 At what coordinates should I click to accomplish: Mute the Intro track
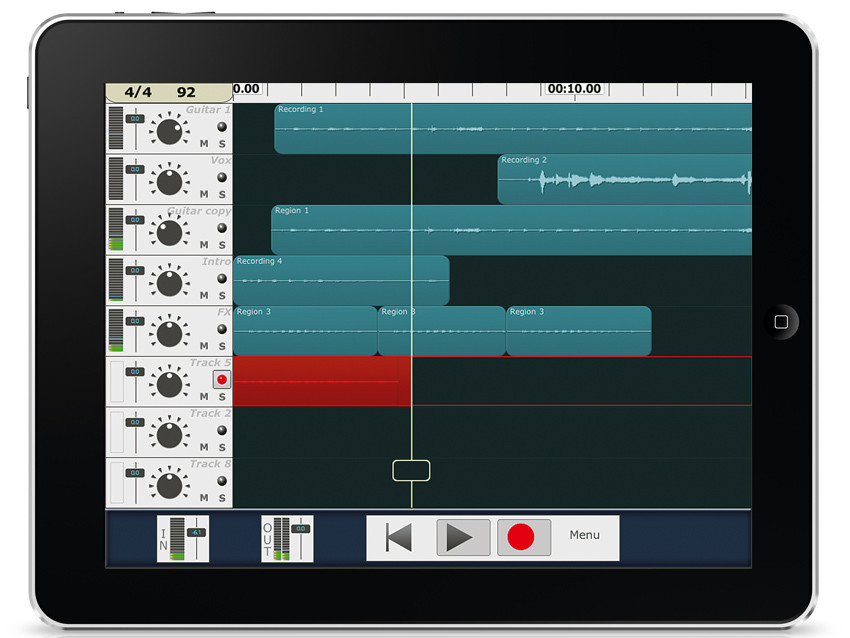(204, 295)
